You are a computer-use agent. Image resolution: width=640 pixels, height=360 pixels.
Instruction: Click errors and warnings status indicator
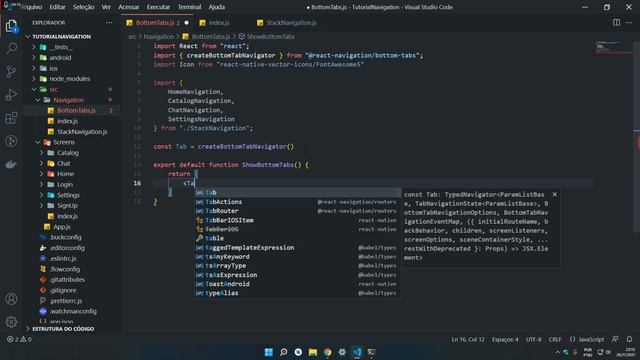[19, 339]
